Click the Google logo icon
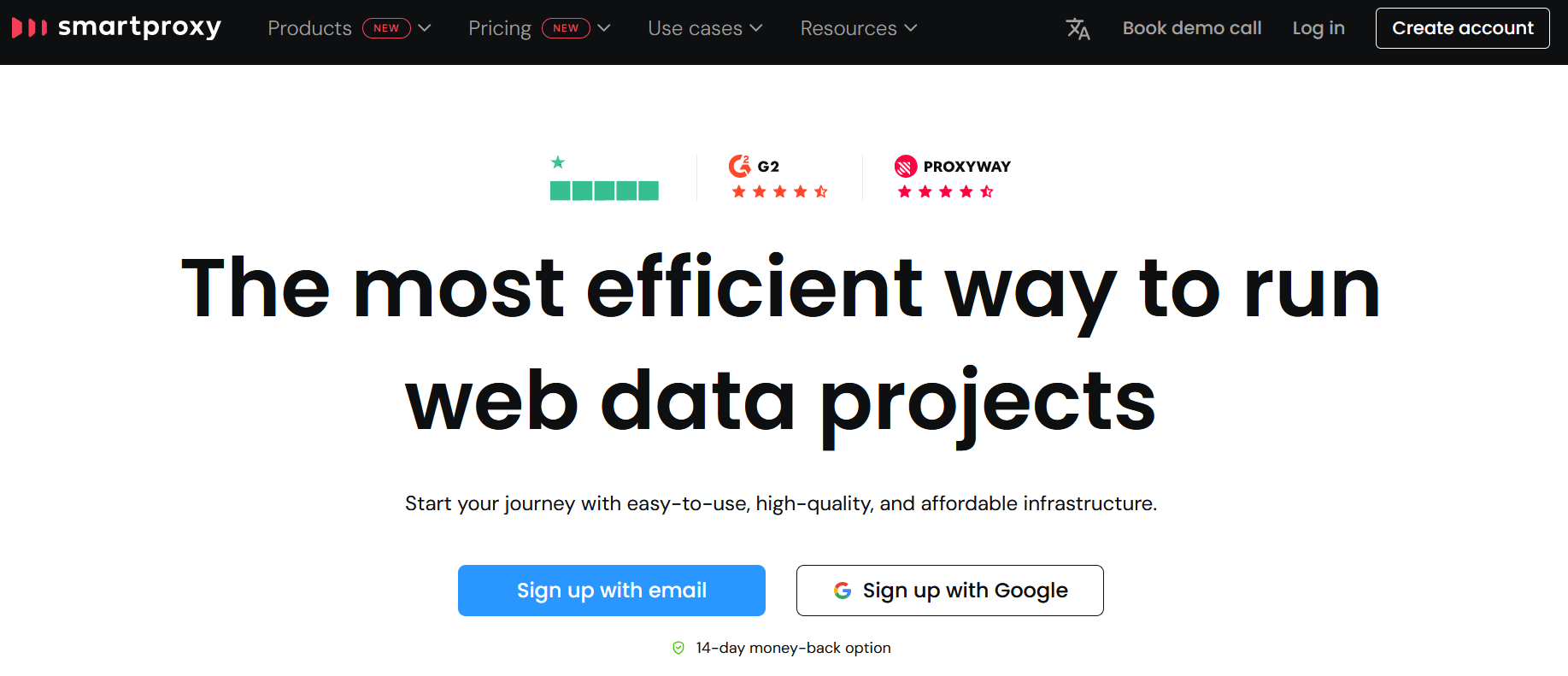Viewport: 1568px width, 676px height. pyautogui.click(x=843, y=591)
